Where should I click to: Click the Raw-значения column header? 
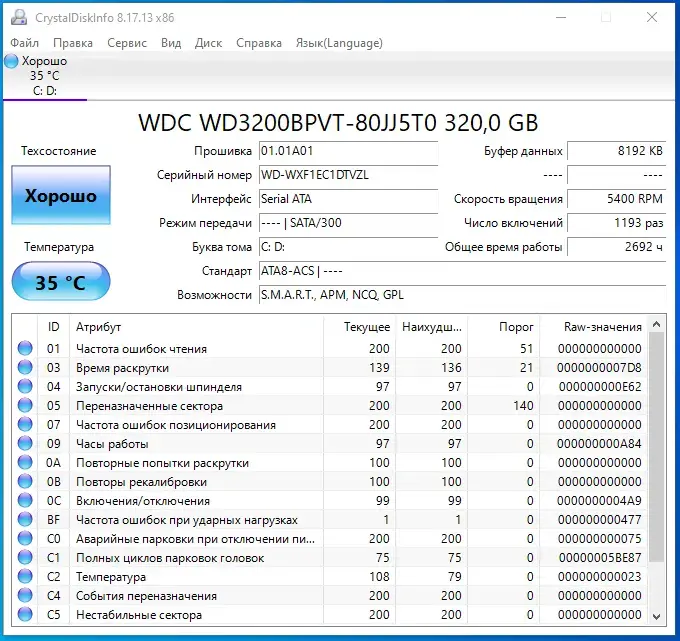(x=593, y=327)
